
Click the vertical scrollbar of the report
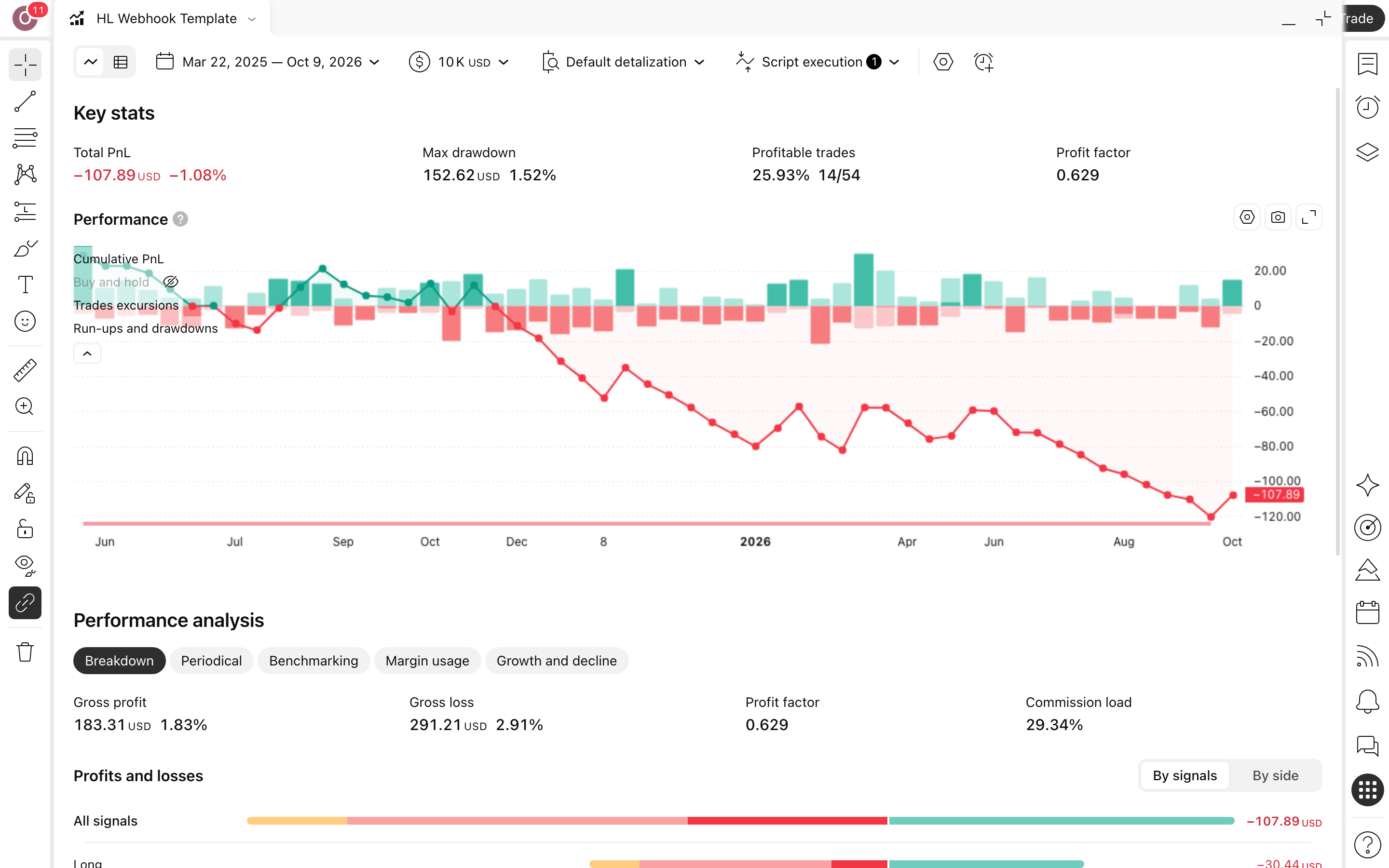(x=1338, y=322)
